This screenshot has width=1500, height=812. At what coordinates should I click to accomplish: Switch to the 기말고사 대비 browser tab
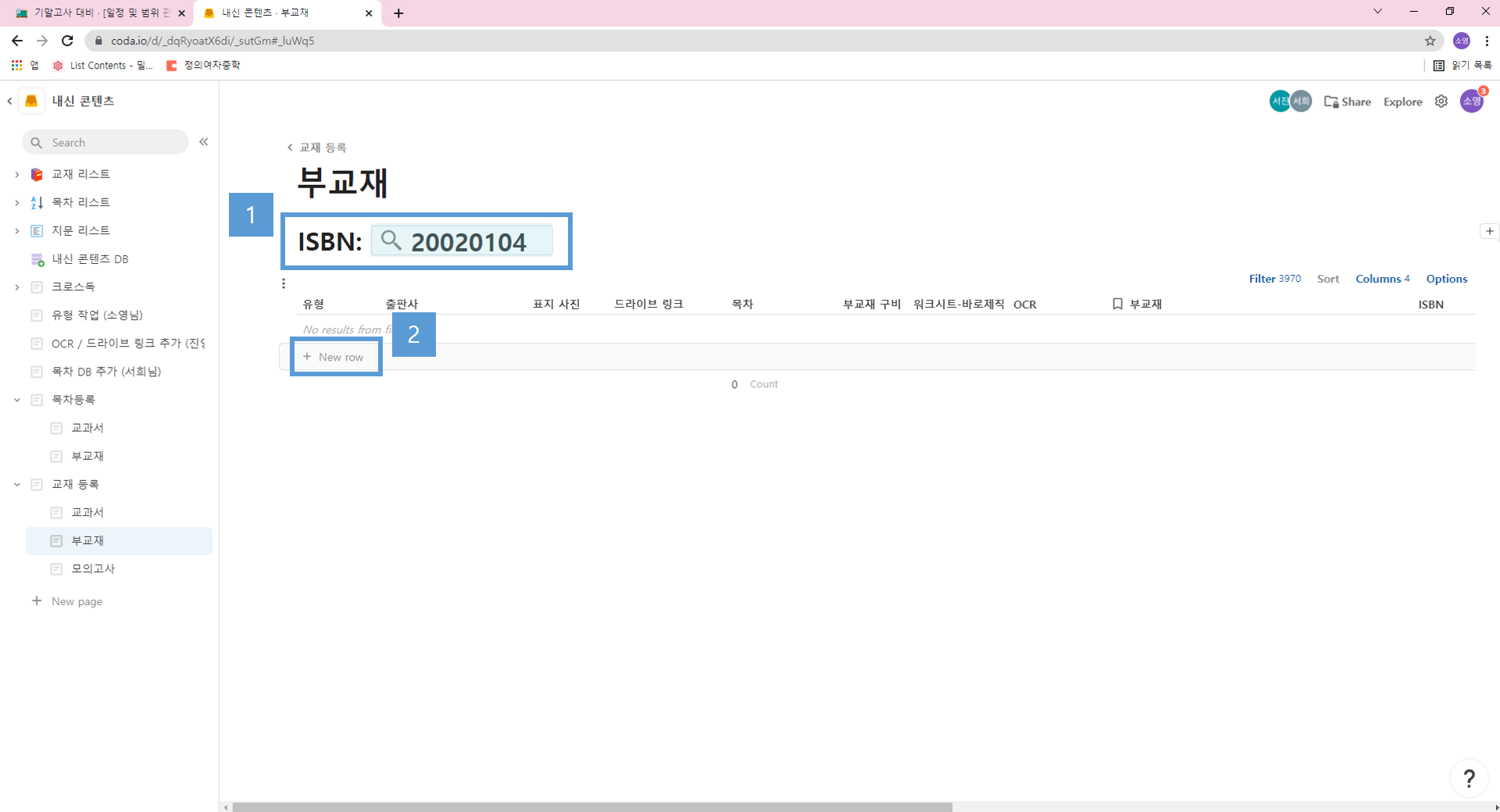98,13
